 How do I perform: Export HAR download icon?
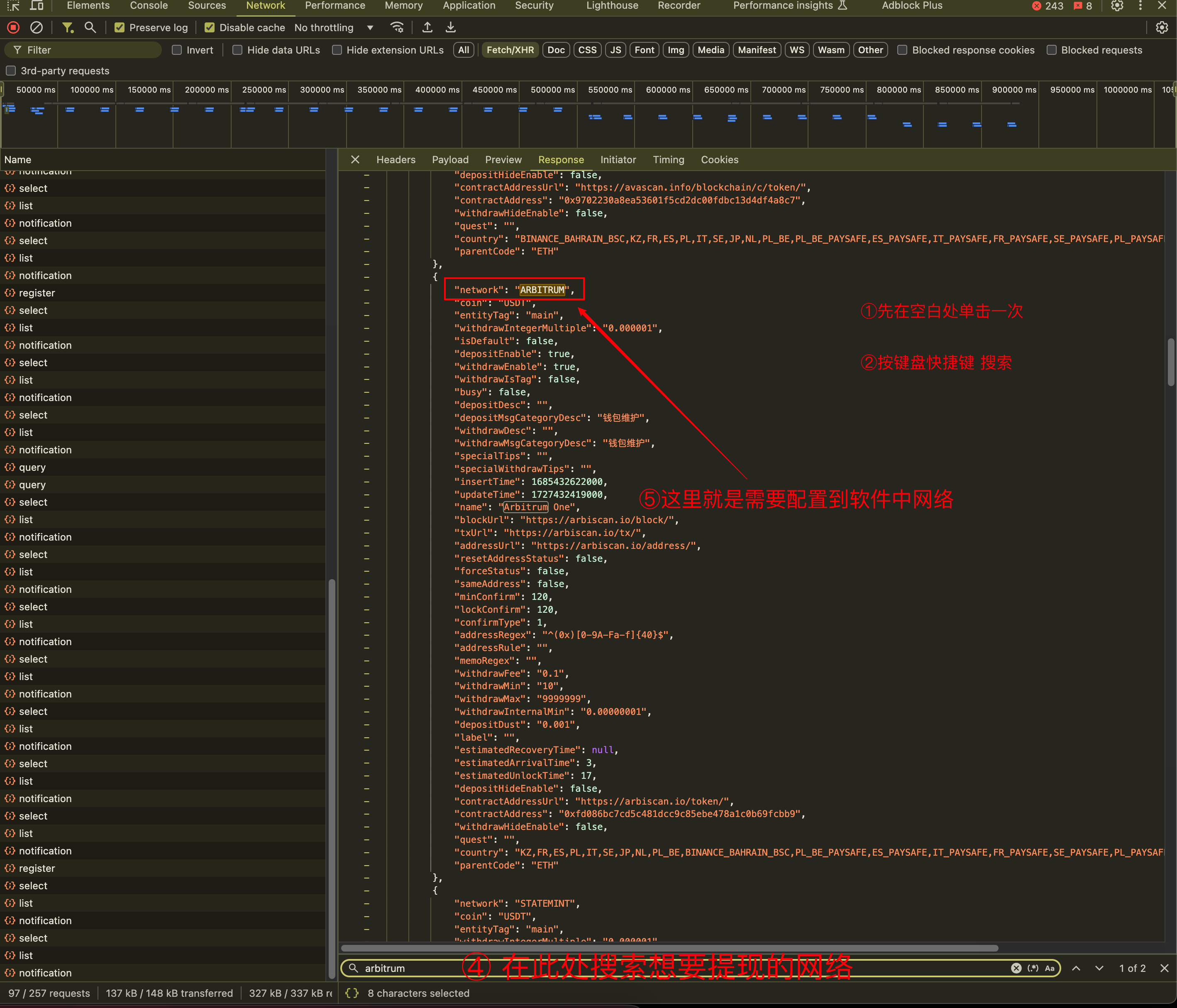click(x=450, y=27)
